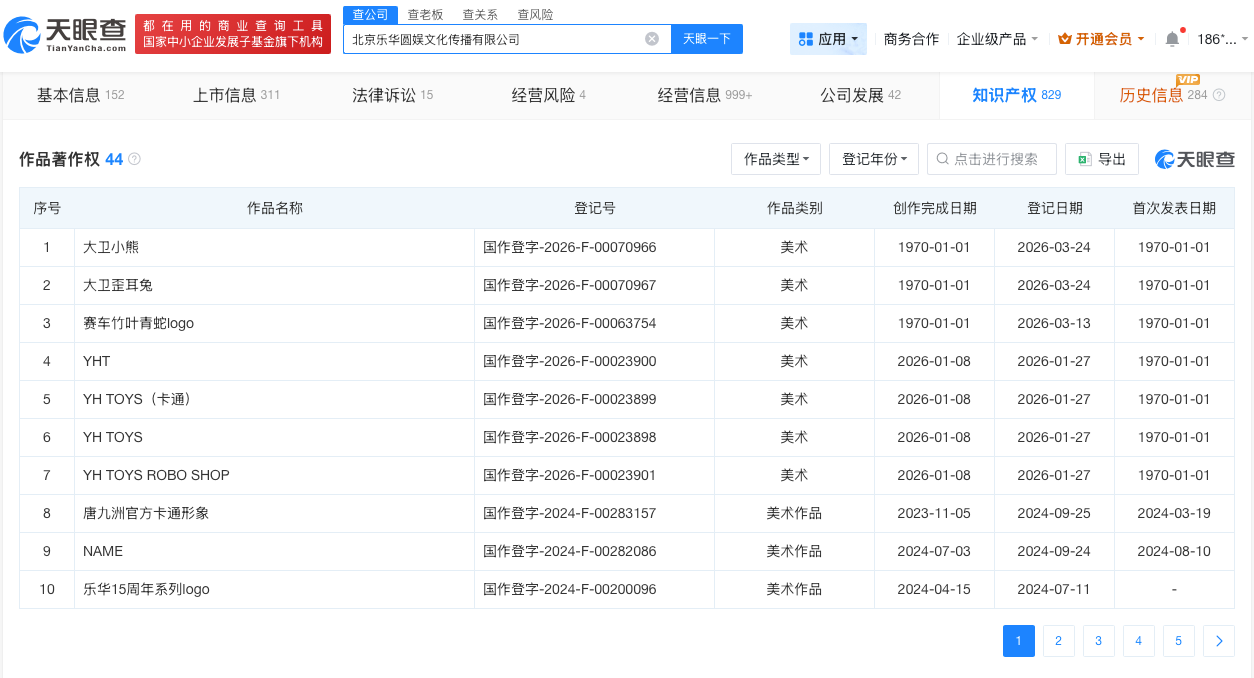The width and height of the screenshot is (1254, 678).
Task: Click the Excel icon inside 导出 button
Action: coord(1086,158)
